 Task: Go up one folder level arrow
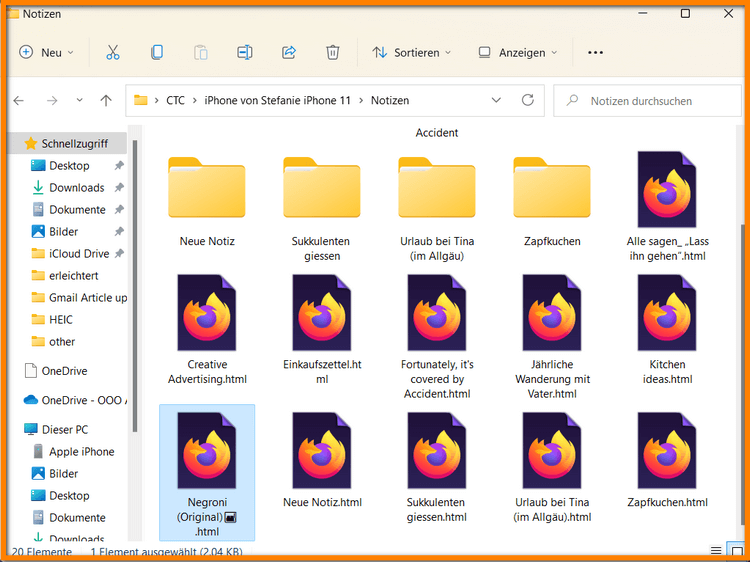tap(106, 100)
